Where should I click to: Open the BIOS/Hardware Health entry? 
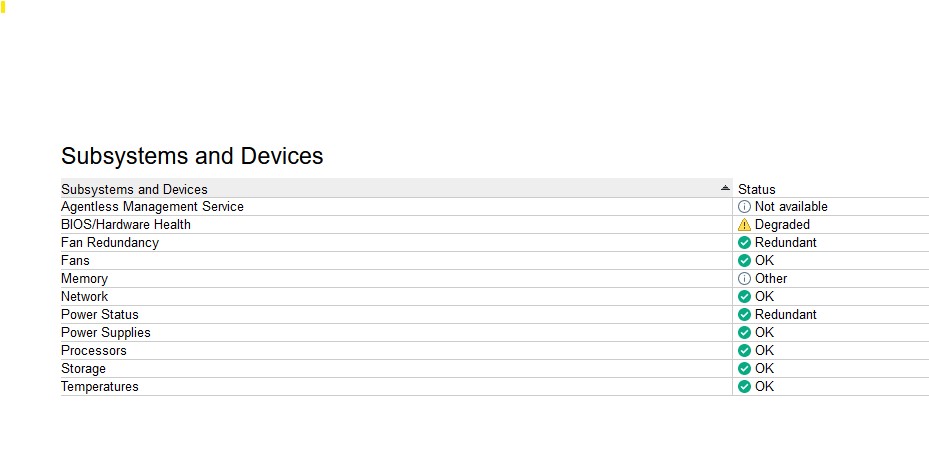(126, 225)
